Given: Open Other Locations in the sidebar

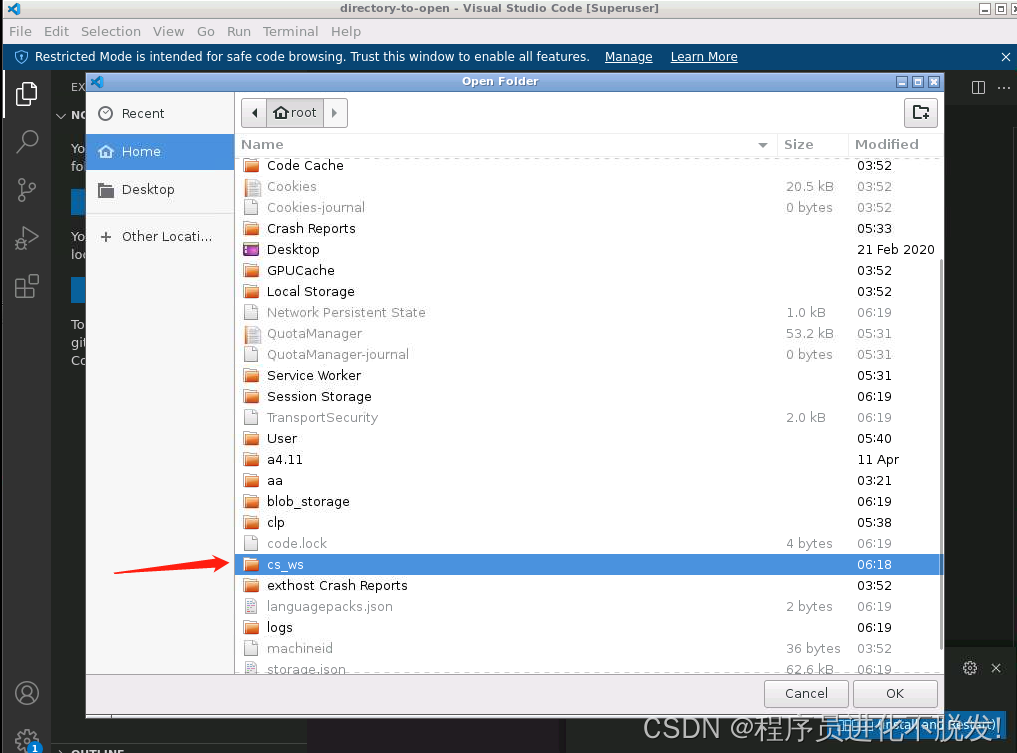Looking at the screenshot, I should click(160, 237).
